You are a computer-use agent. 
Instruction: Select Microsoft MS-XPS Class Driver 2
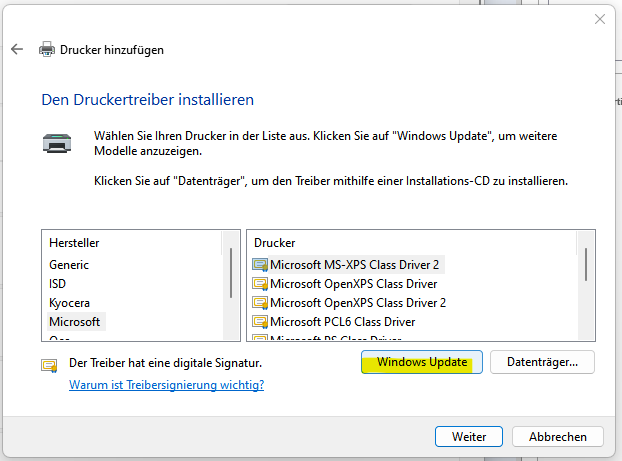355,265
